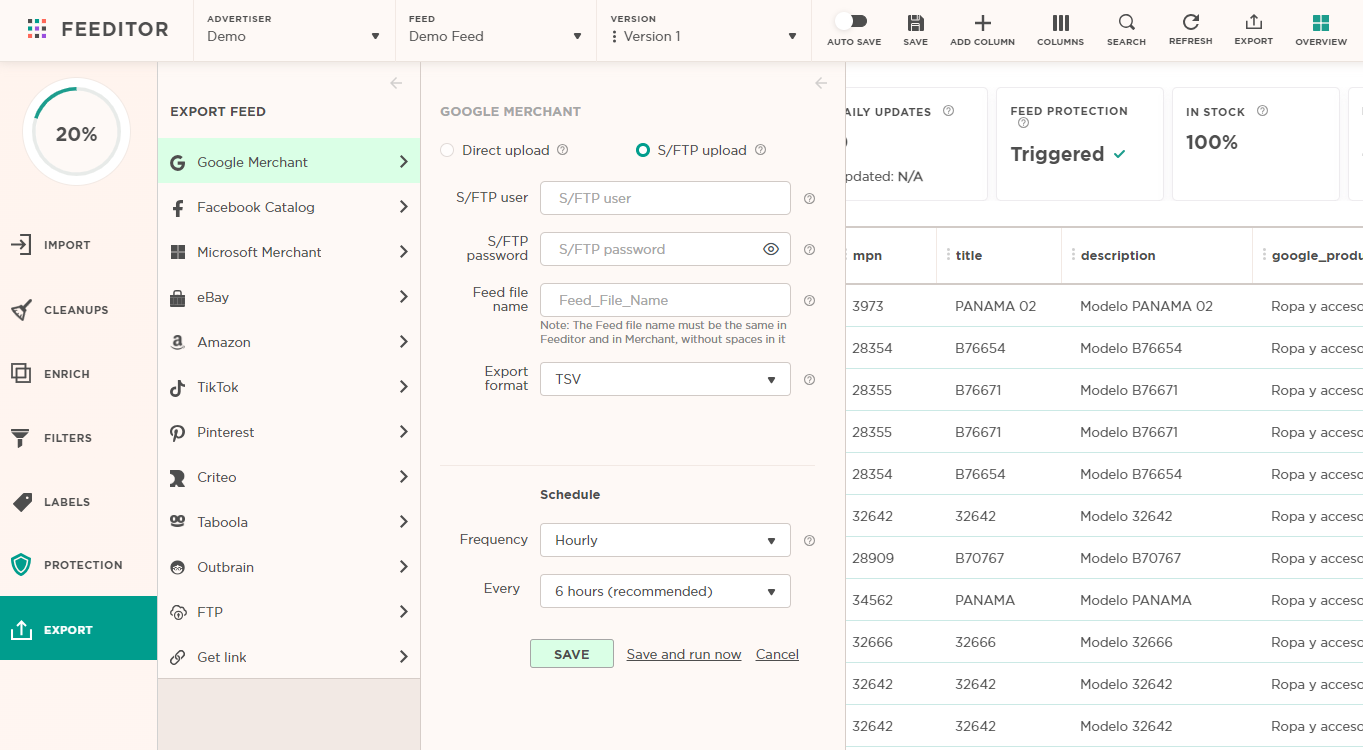Screen dimensions: 1363x750
Task: Open Protection in left sidebar
Action: pyautogui.click(x=78, y=565)
